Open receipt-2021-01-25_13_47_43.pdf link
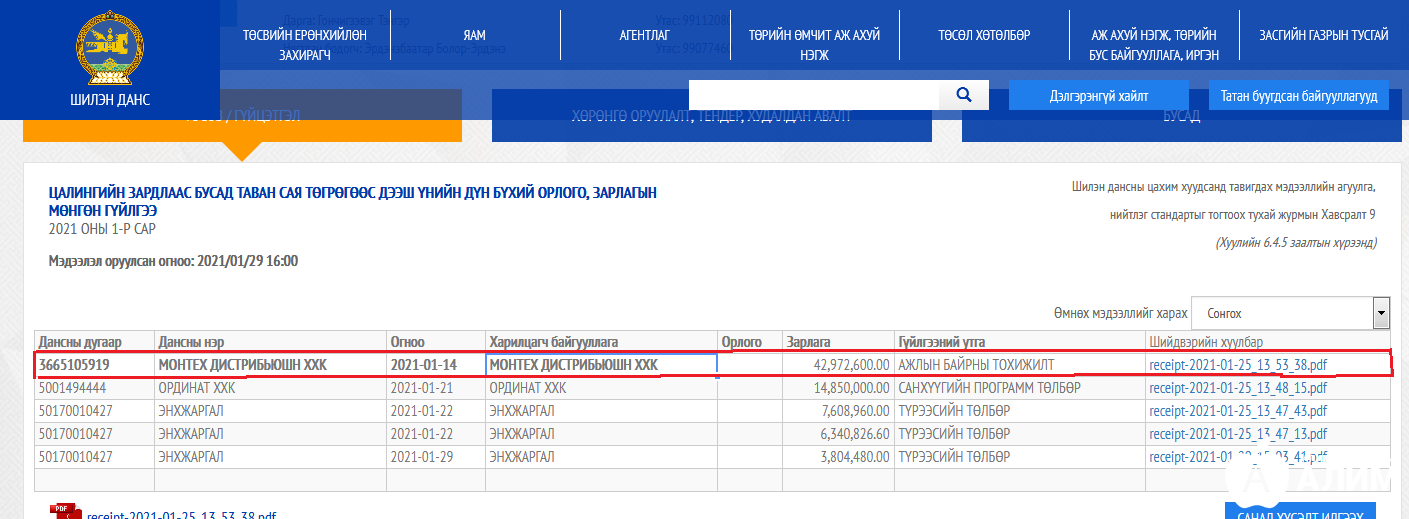Image resolution: width=1409 pixels, height=519 pixels. pos(1238,411)
